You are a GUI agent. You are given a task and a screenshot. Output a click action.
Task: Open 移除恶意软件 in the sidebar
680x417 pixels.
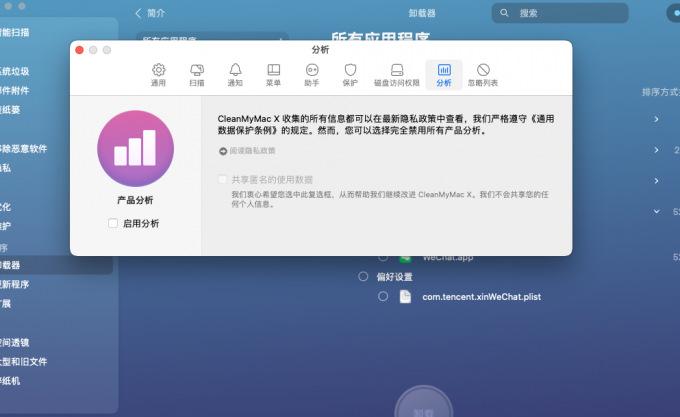tap(23, 149)
